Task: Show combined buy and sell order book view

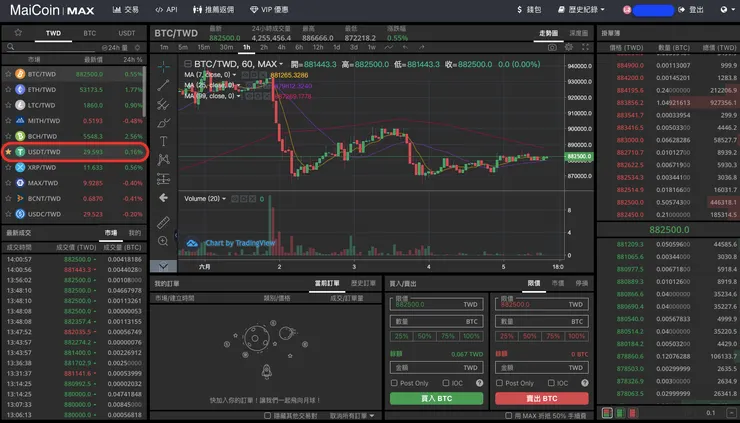Action: 608,413
